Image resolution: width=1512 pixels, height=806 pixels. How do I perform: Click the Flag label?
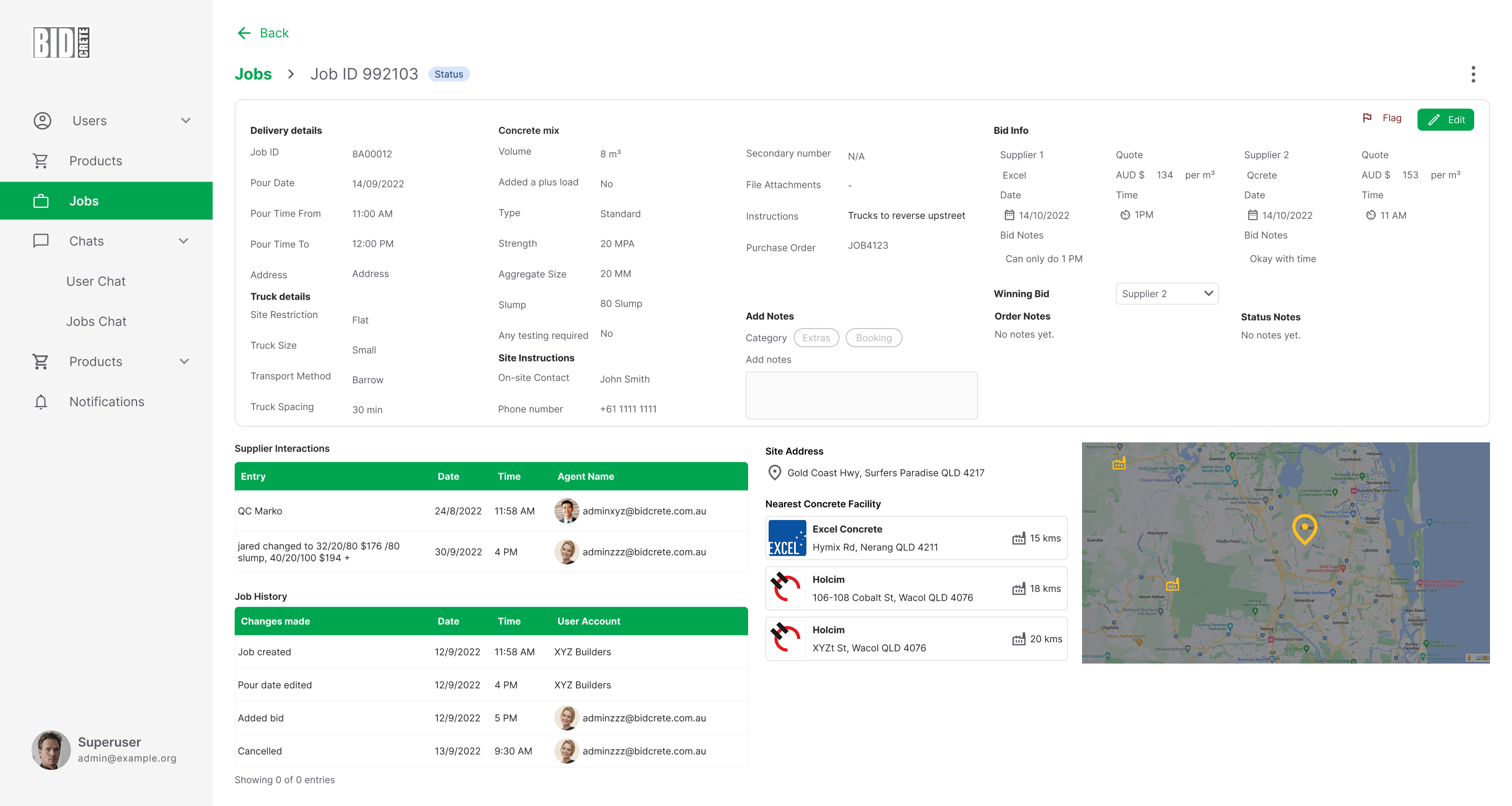click(x=1392, y=118)
